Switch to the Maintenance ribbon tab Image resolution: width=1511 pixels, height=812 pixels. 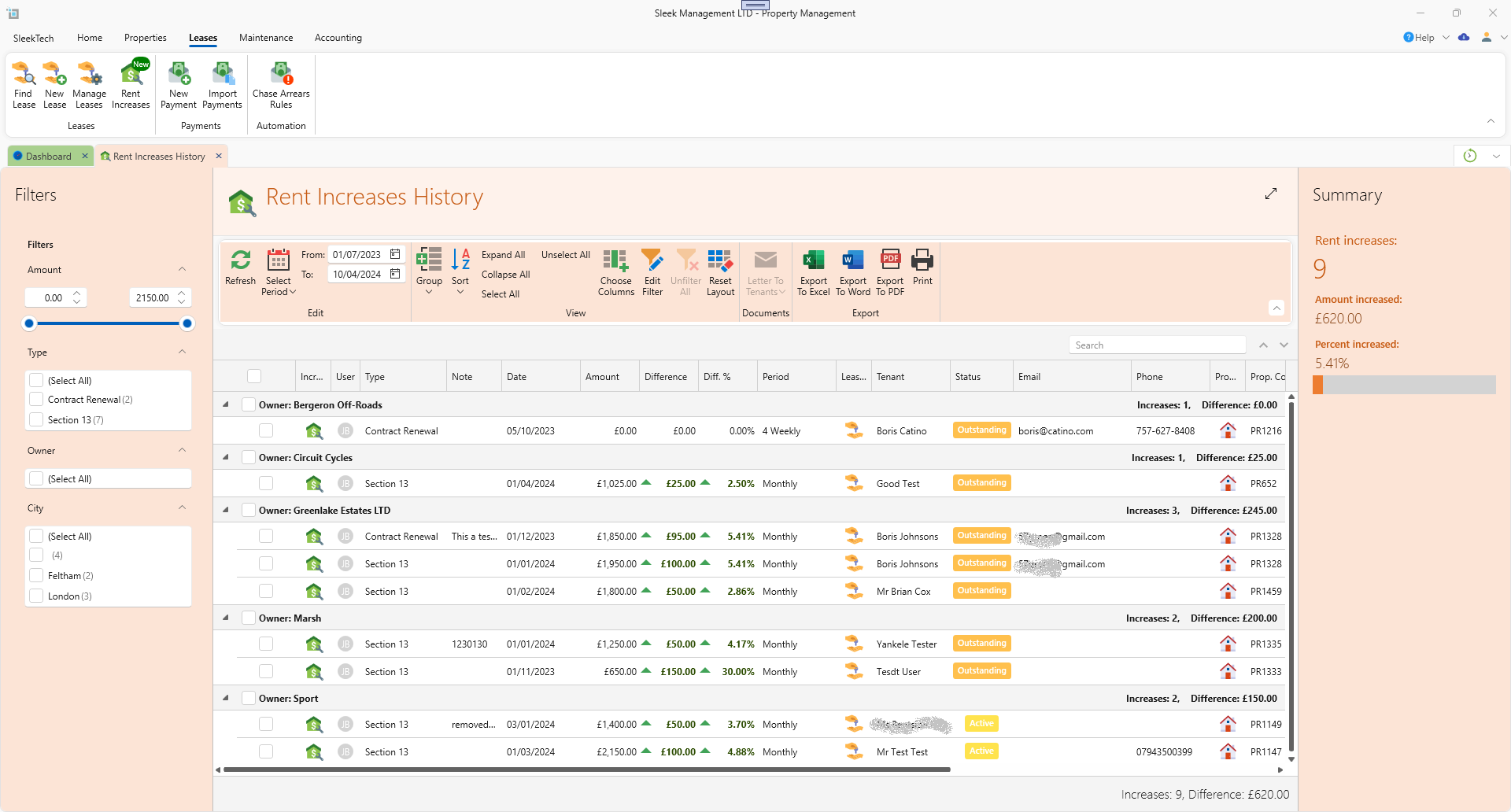coord(266,38)
